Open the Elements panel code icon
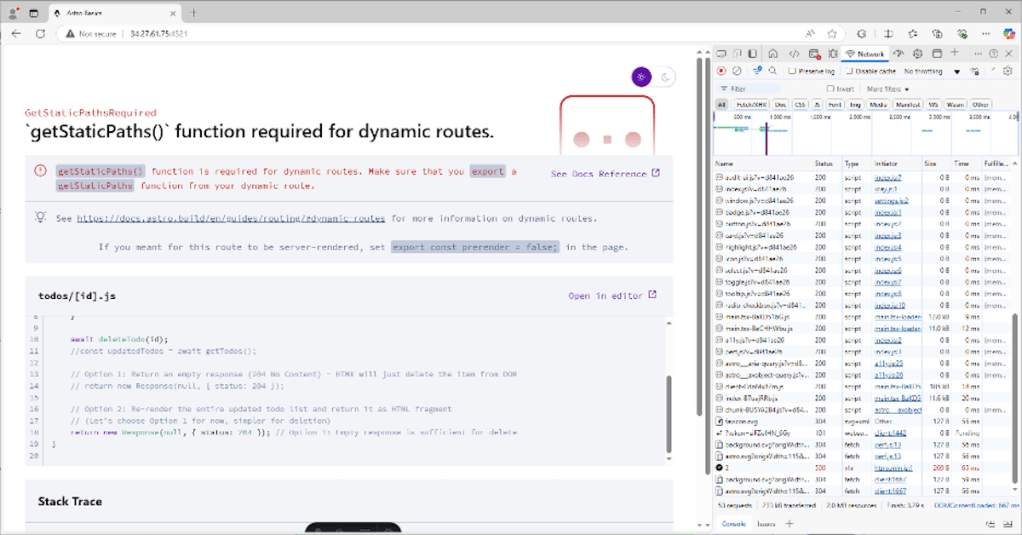The image size is (1022, 535). [794, 53]
